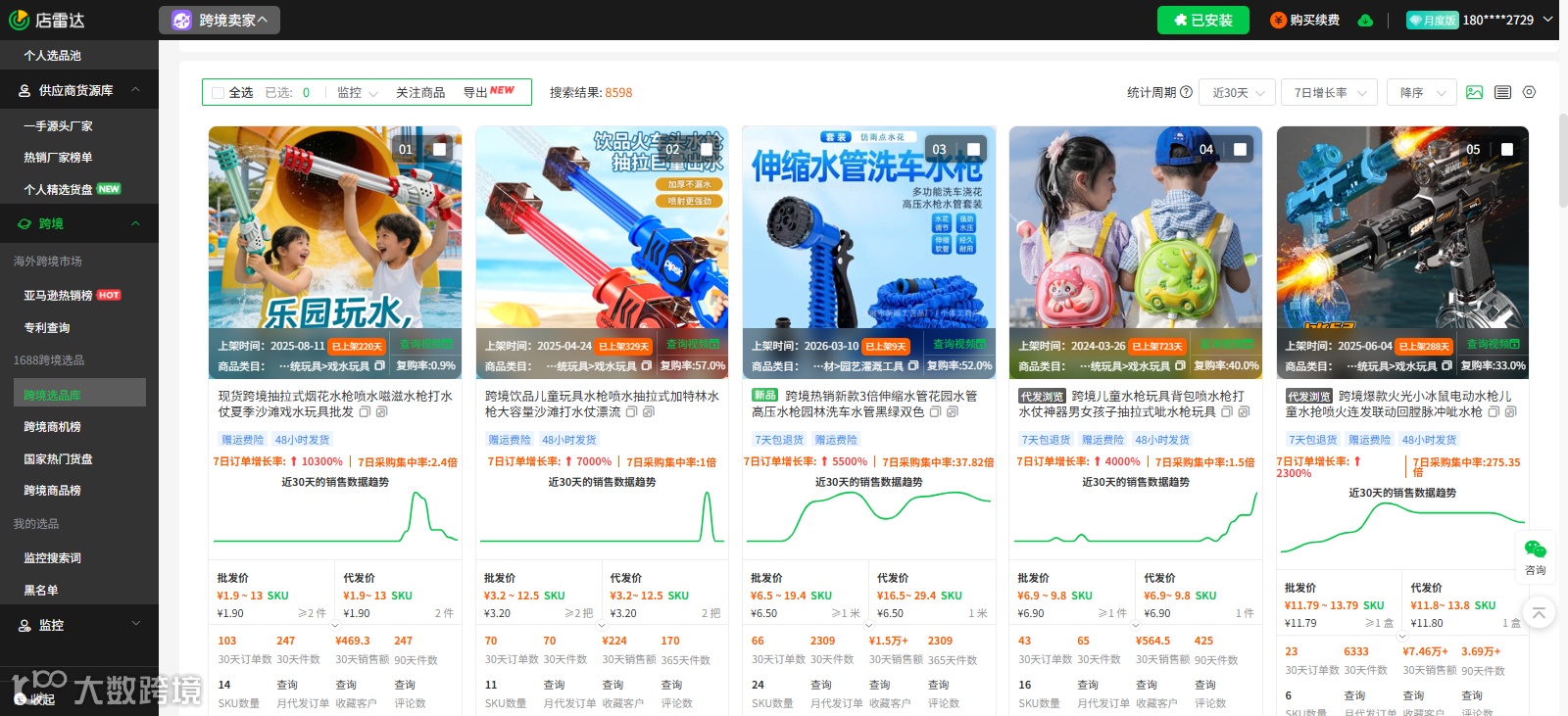Switch to image grid view icon

click(1474, 92)
